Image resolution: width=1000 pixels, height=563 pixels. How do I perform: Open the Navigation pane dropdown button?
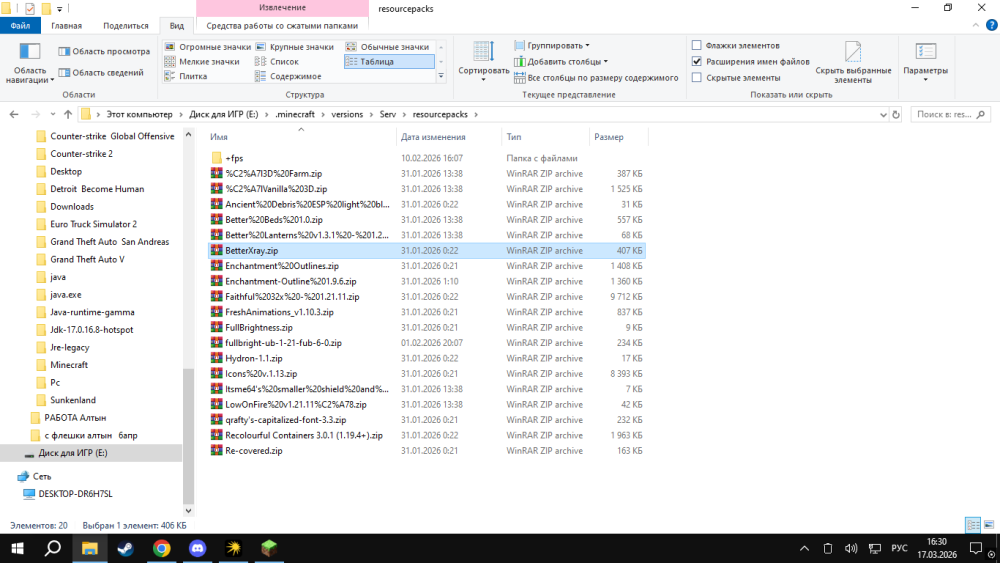[x=29, y=62]
